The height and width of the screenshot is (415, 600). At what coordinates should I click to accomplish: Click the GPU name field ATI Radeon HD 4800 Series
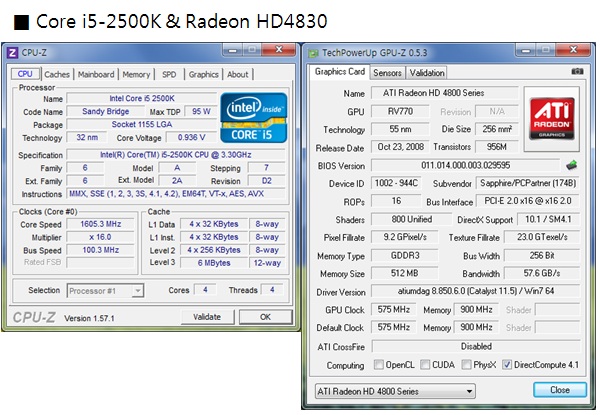(445, 93)
